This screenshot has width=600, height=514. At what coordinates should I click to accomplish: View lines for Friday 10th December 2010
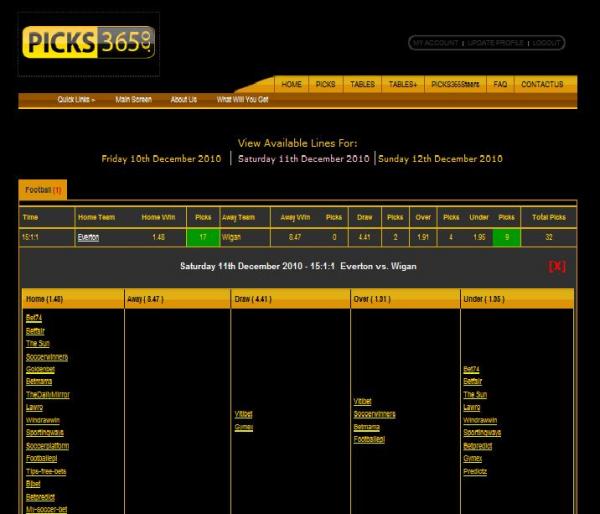click(163, 158)
